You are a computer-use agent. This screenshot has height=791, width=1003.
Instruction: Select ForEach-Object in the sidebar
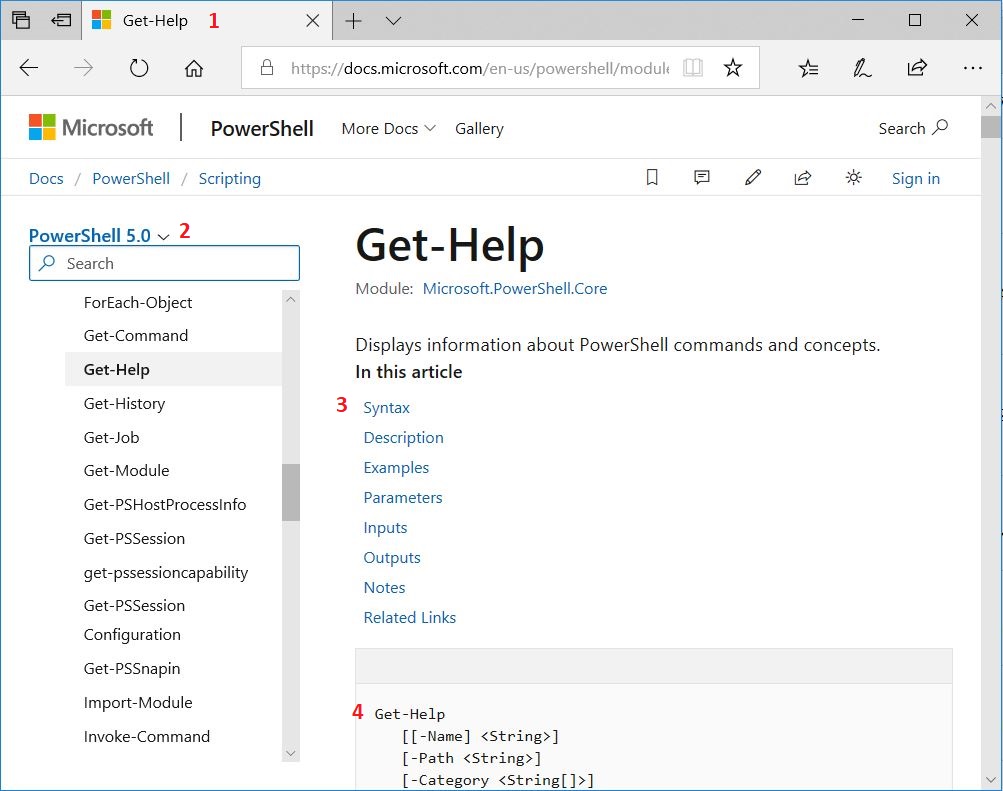click(138, 302)
